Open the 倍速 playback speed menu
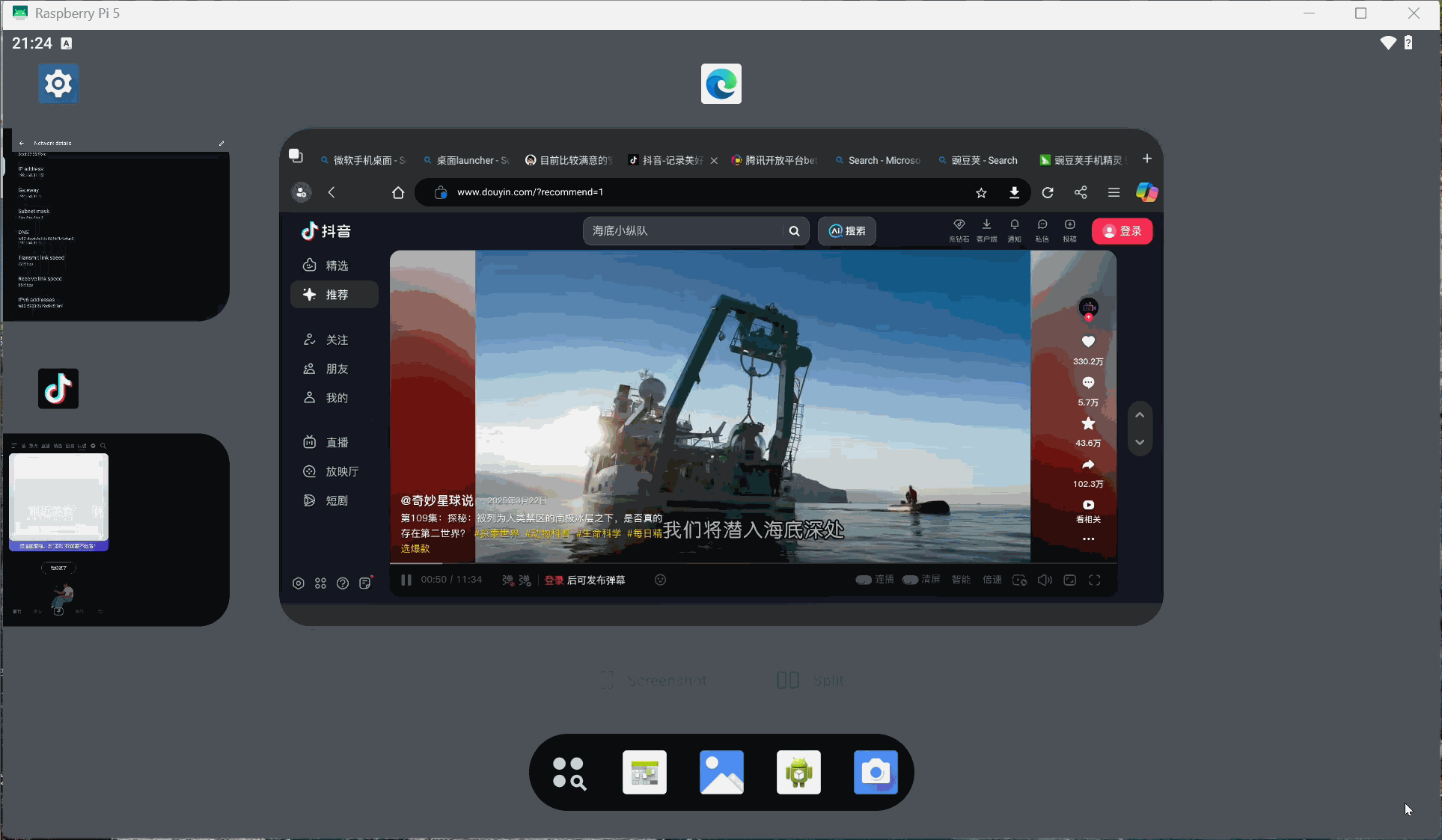Viewport: 1442px width, 840px height. pyautogui.click(x=992, y=580)
